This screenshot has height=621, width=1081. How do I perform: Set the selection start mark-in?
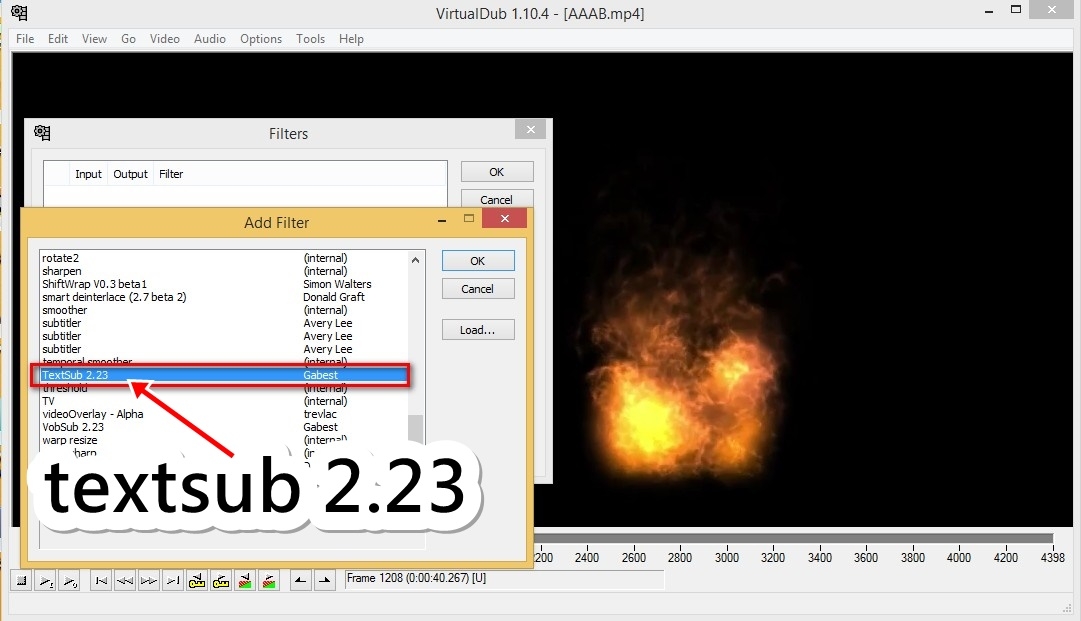pyautogui.click(x=301, y=581)
